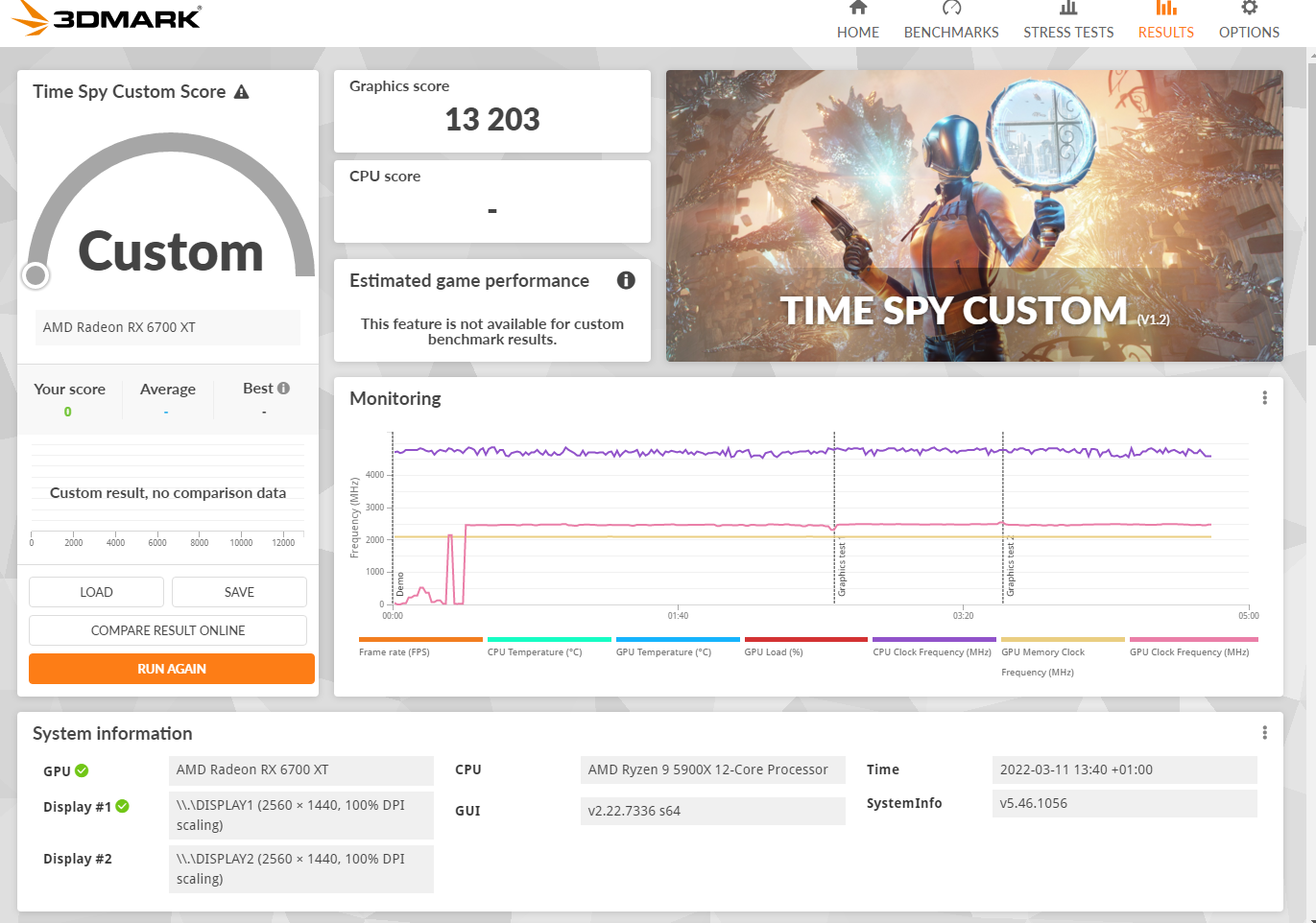Click the orange RUN AGAIN button

pyautogui.click(x=172, y=669)
